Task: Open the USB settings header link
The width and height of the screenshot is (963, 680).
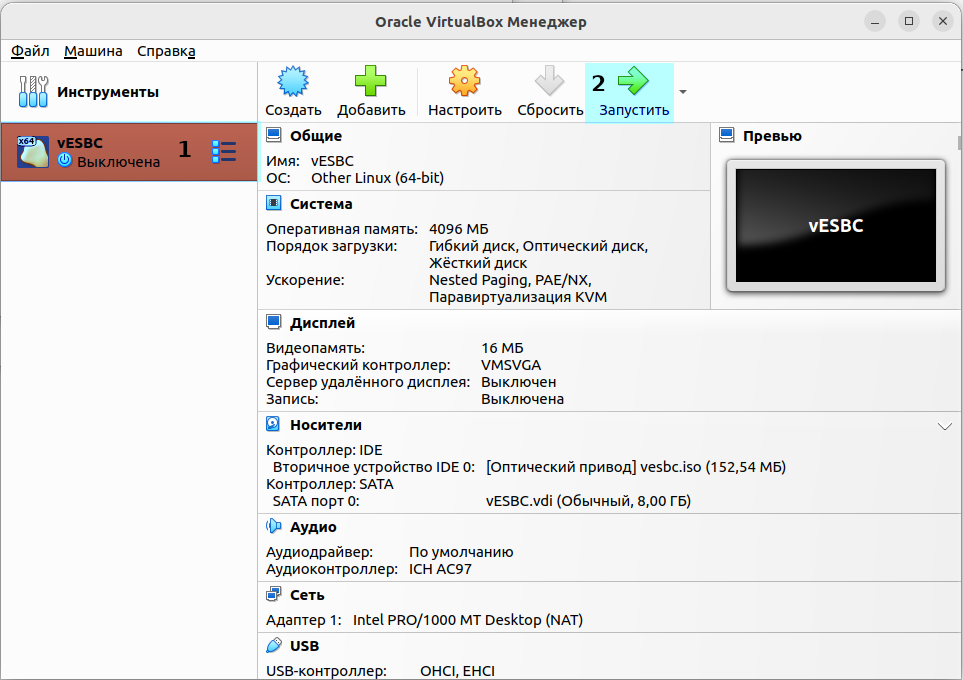Action: pos(304,646)
